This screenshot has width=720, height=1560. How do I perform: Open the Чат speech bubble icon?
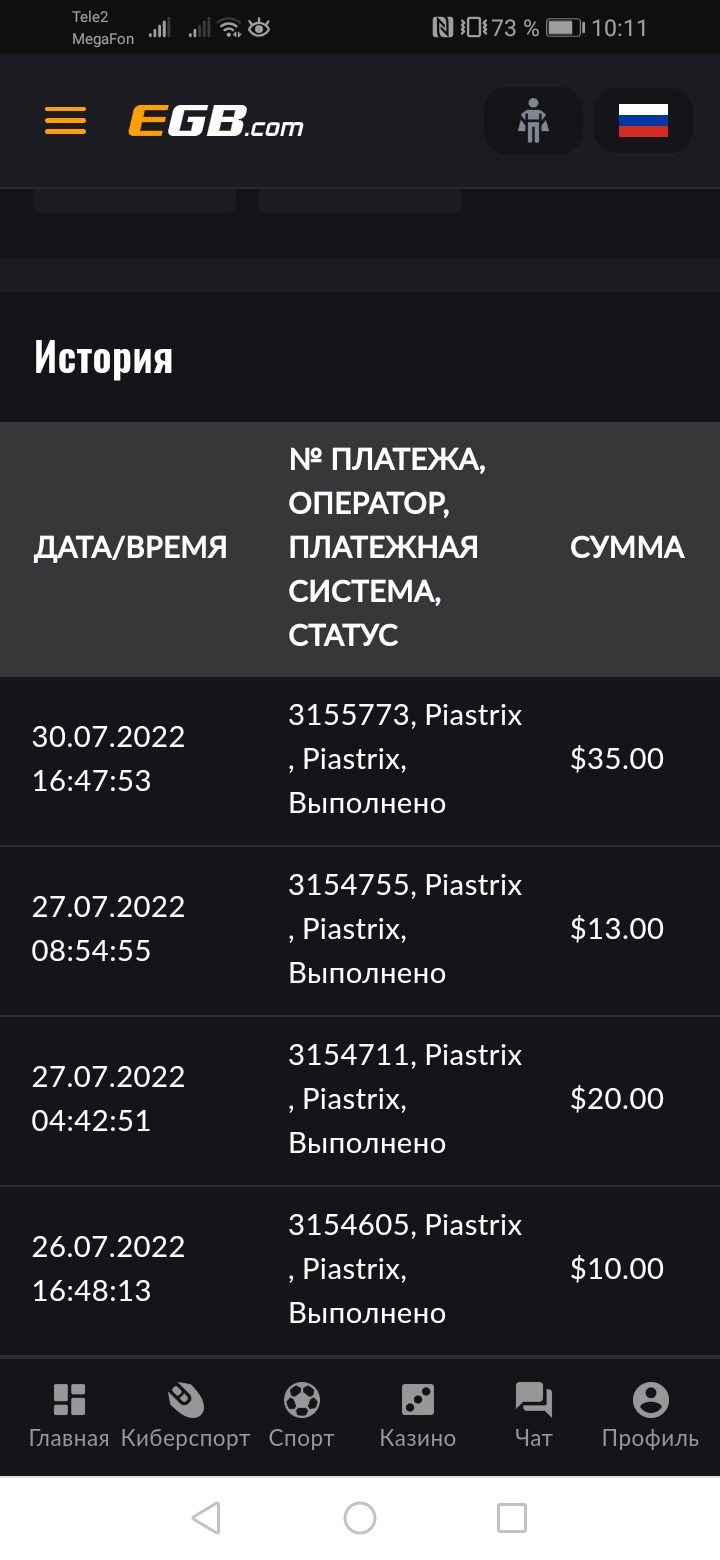533,1400
